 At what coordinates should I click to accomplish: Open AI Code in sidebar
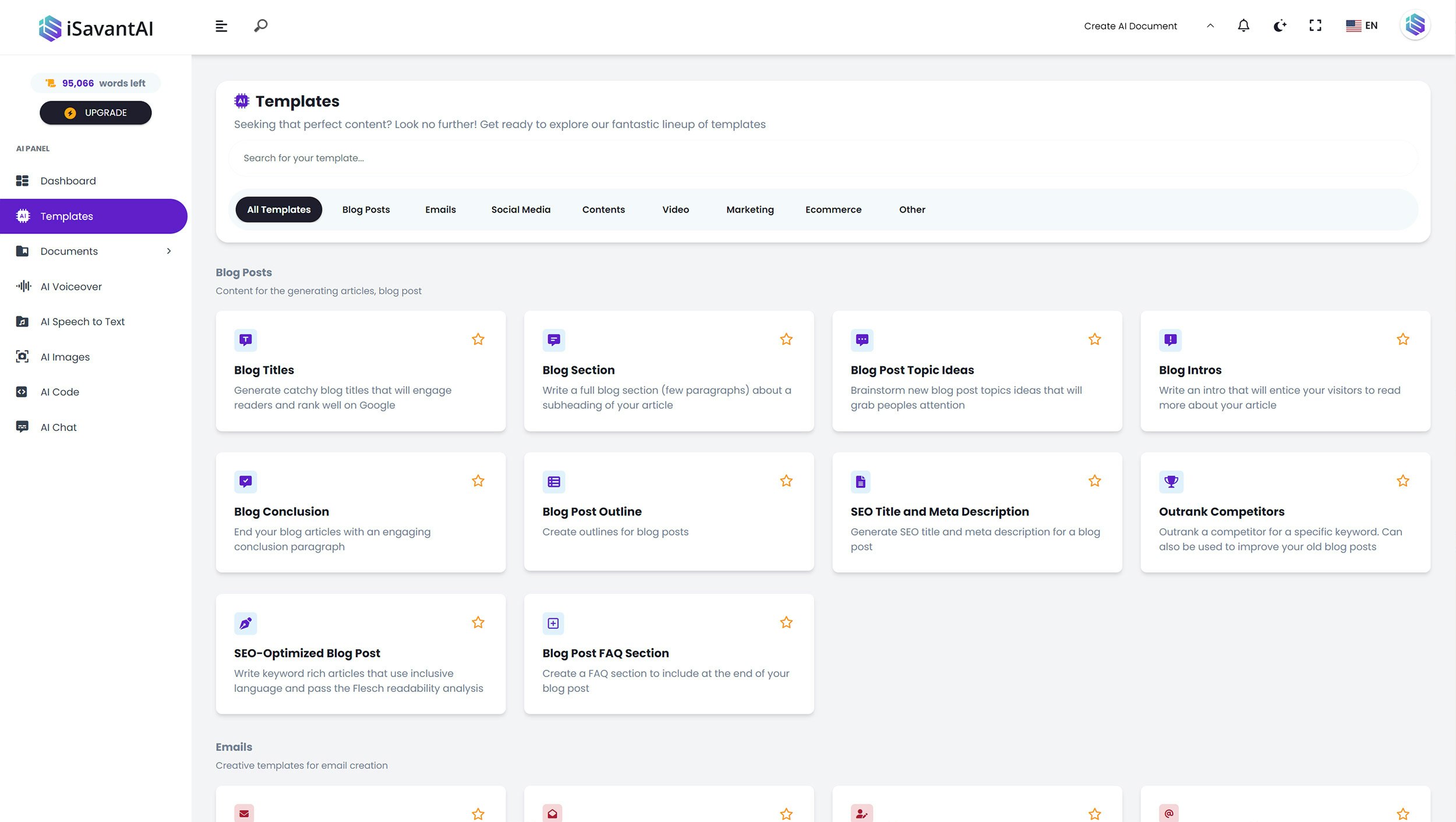pos(60,392)
